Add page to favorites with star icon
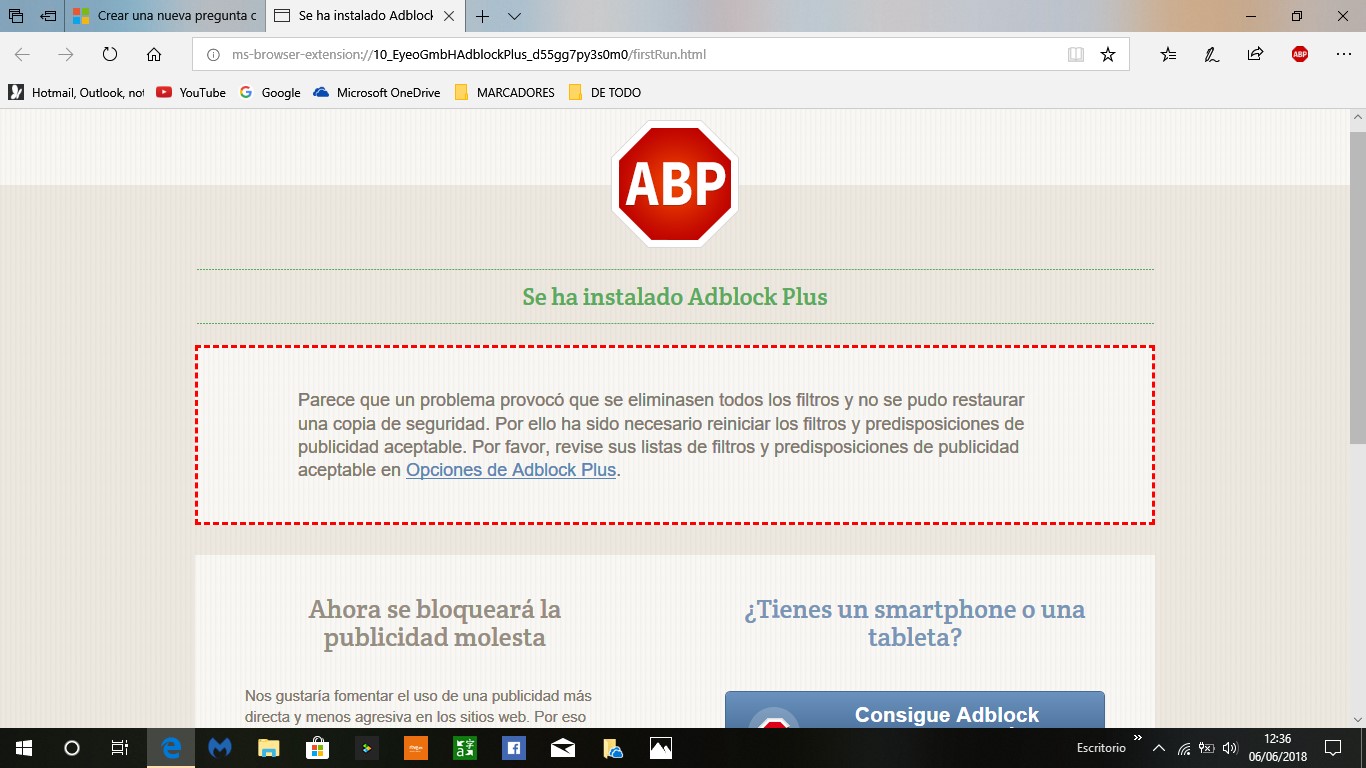This screenshot has height=768, width=1366. pyautogui.click(x=1108, y=55)
